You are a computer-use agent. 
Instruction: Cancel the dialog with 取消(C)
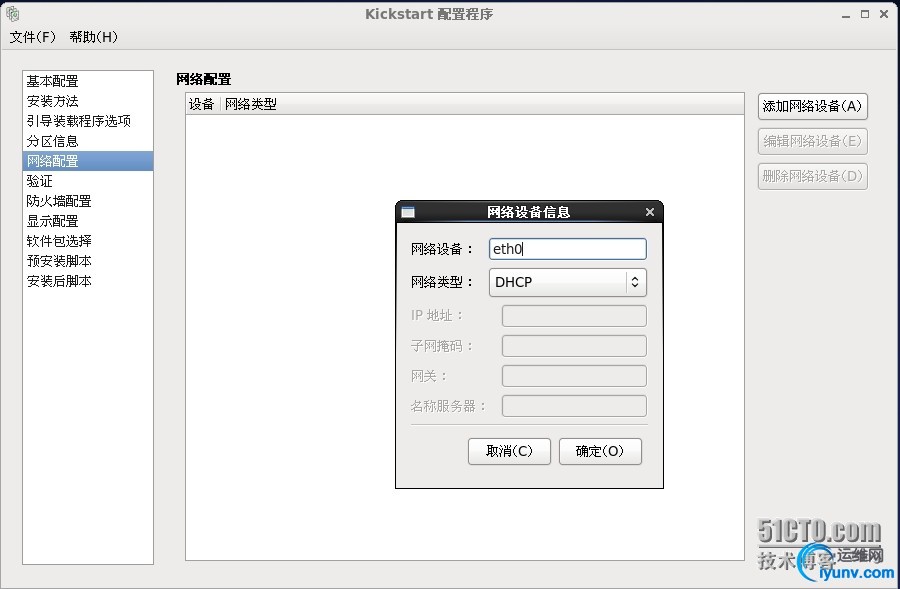pyautogui.click(x=509, y=451)
